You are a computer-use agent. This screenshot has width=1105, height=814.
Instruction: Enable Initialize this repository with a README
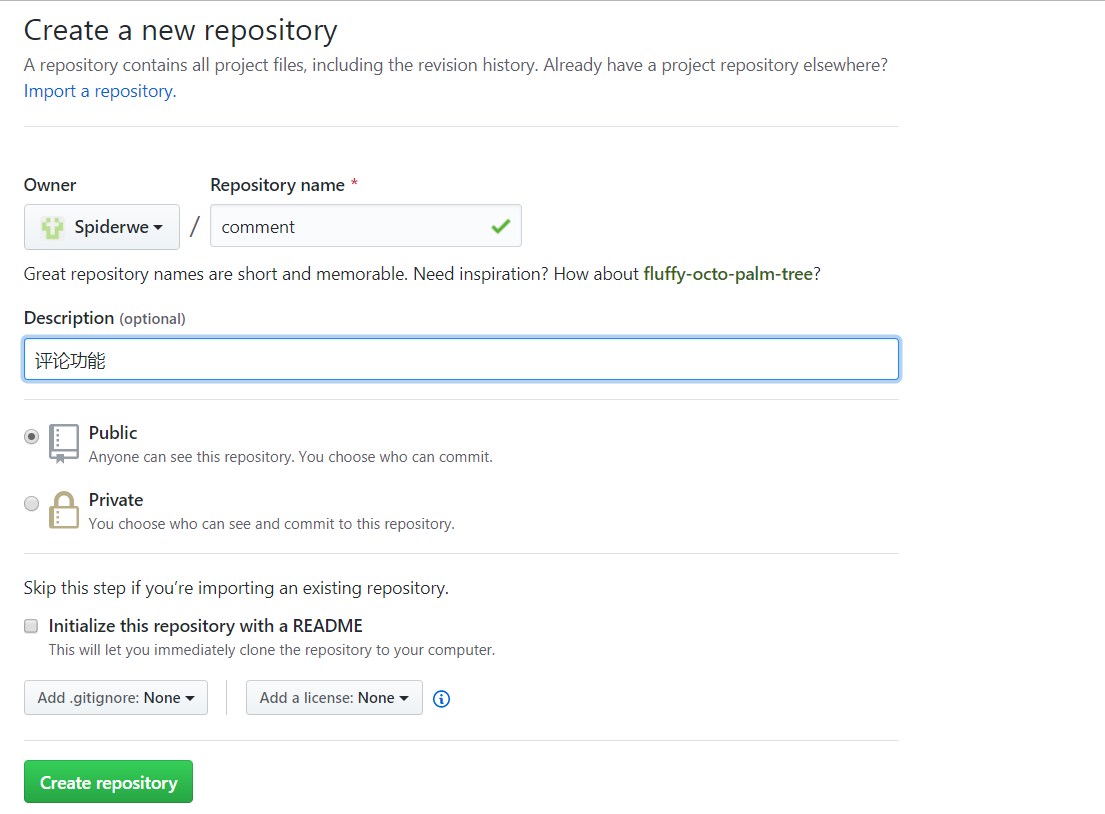pyautogui.click(x=31, y=626)
